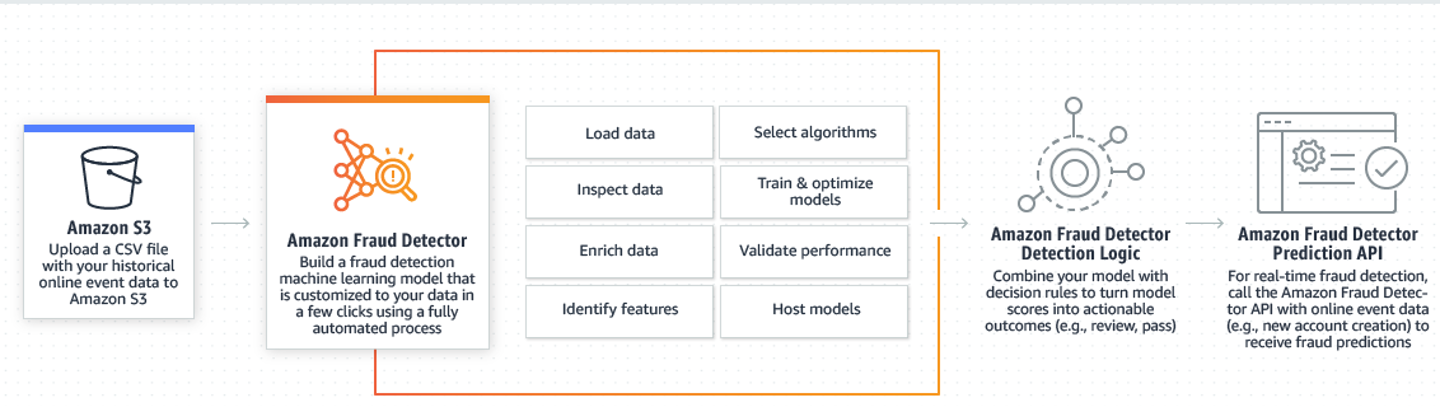The height and width of the screenshot is (406, 1440).
Task: Open the Train & optimize models box
Action: [x=814, y=191]
